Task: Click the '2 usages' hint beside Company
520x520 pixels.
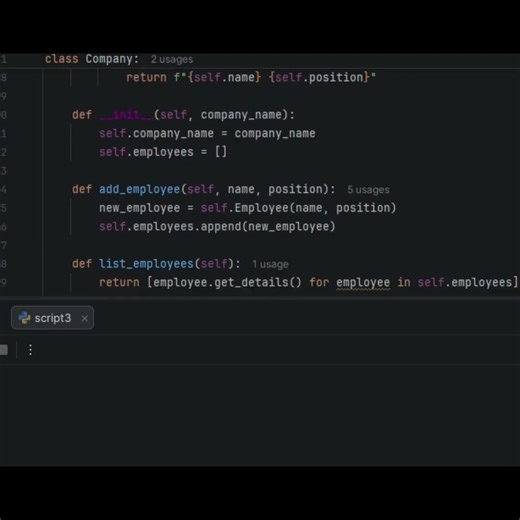Action: [172, 59]
